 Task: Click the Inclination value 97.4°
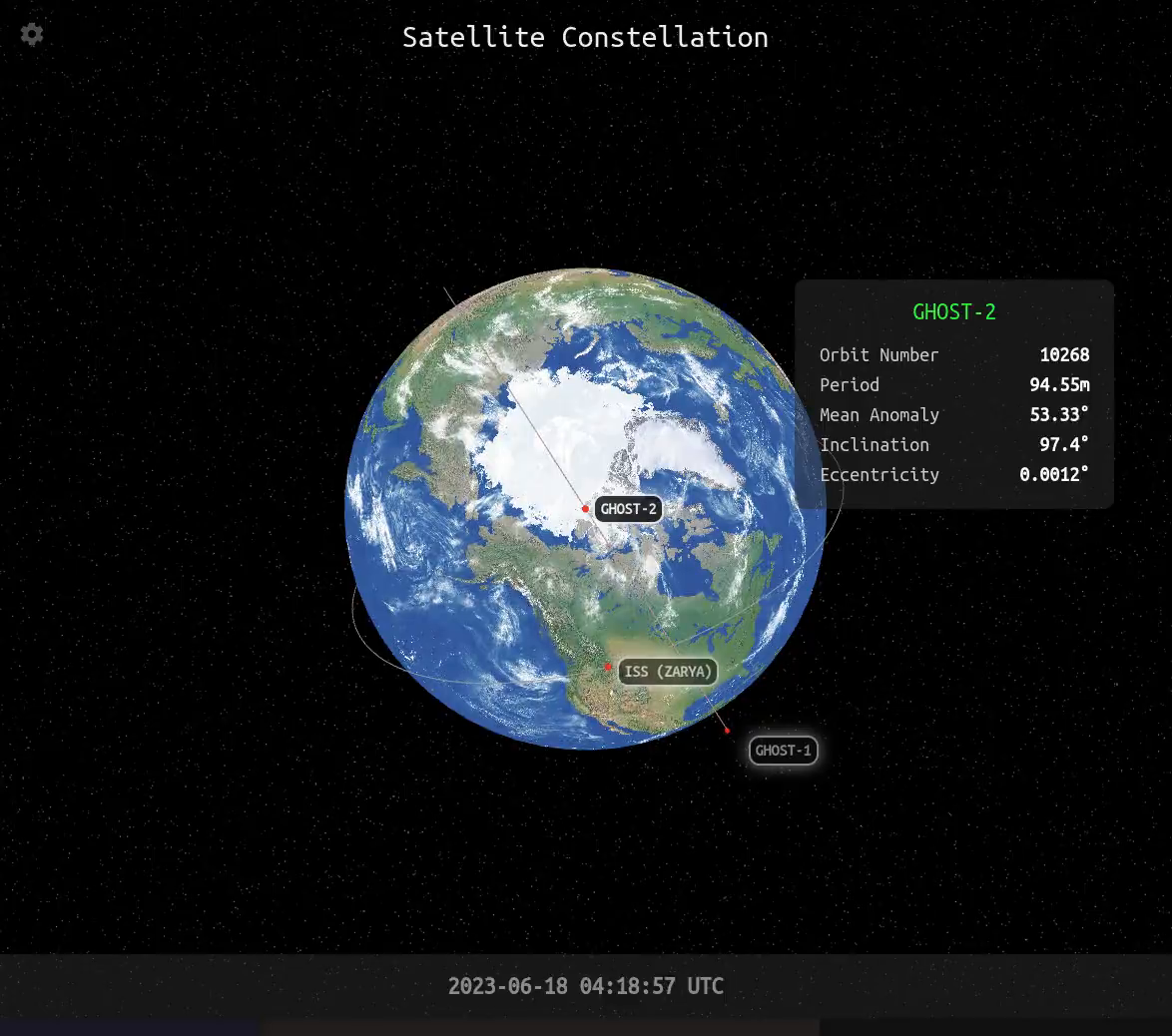click(x=1064, y=445)
